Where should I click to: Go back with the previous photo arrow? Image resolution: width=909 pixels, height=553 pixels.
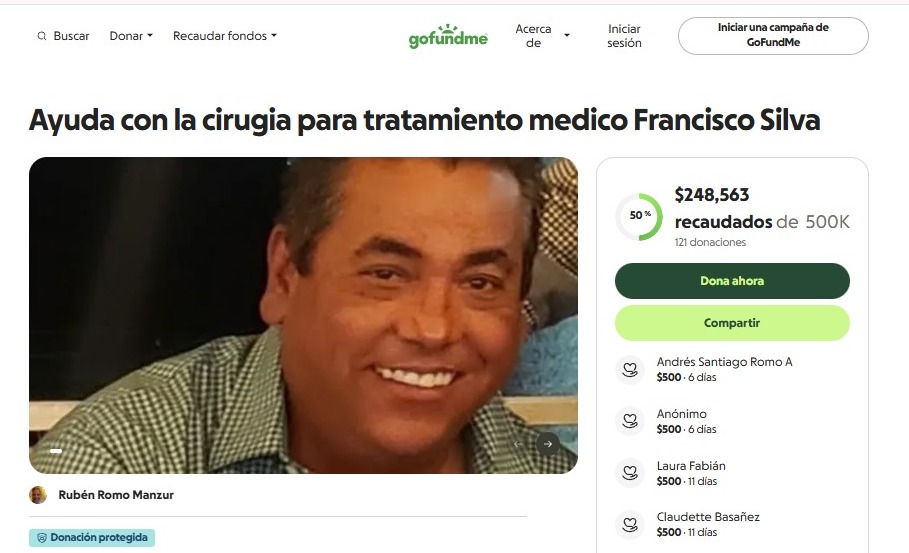click(518, 444)
